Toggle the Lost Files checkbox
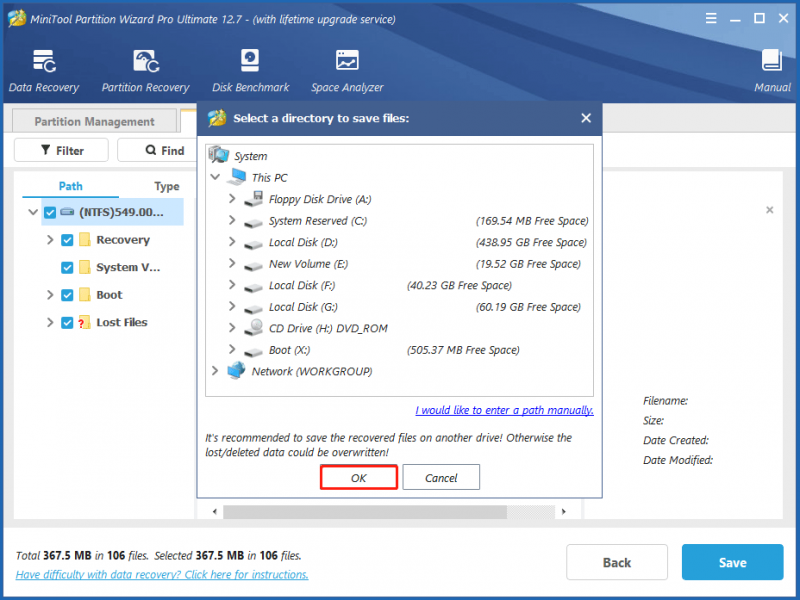 (67, 322)
